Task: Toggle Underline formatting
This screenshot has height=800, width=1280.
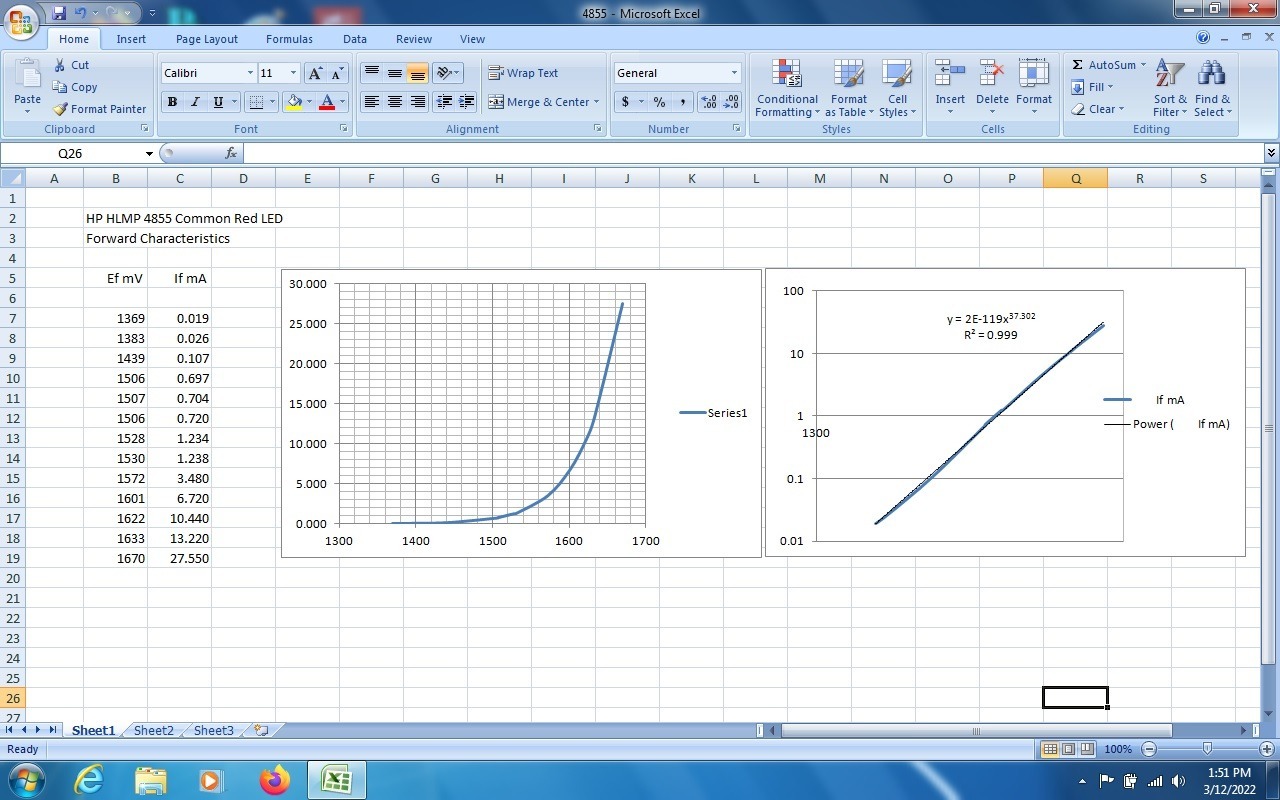Action: click(x=218, y=102)
